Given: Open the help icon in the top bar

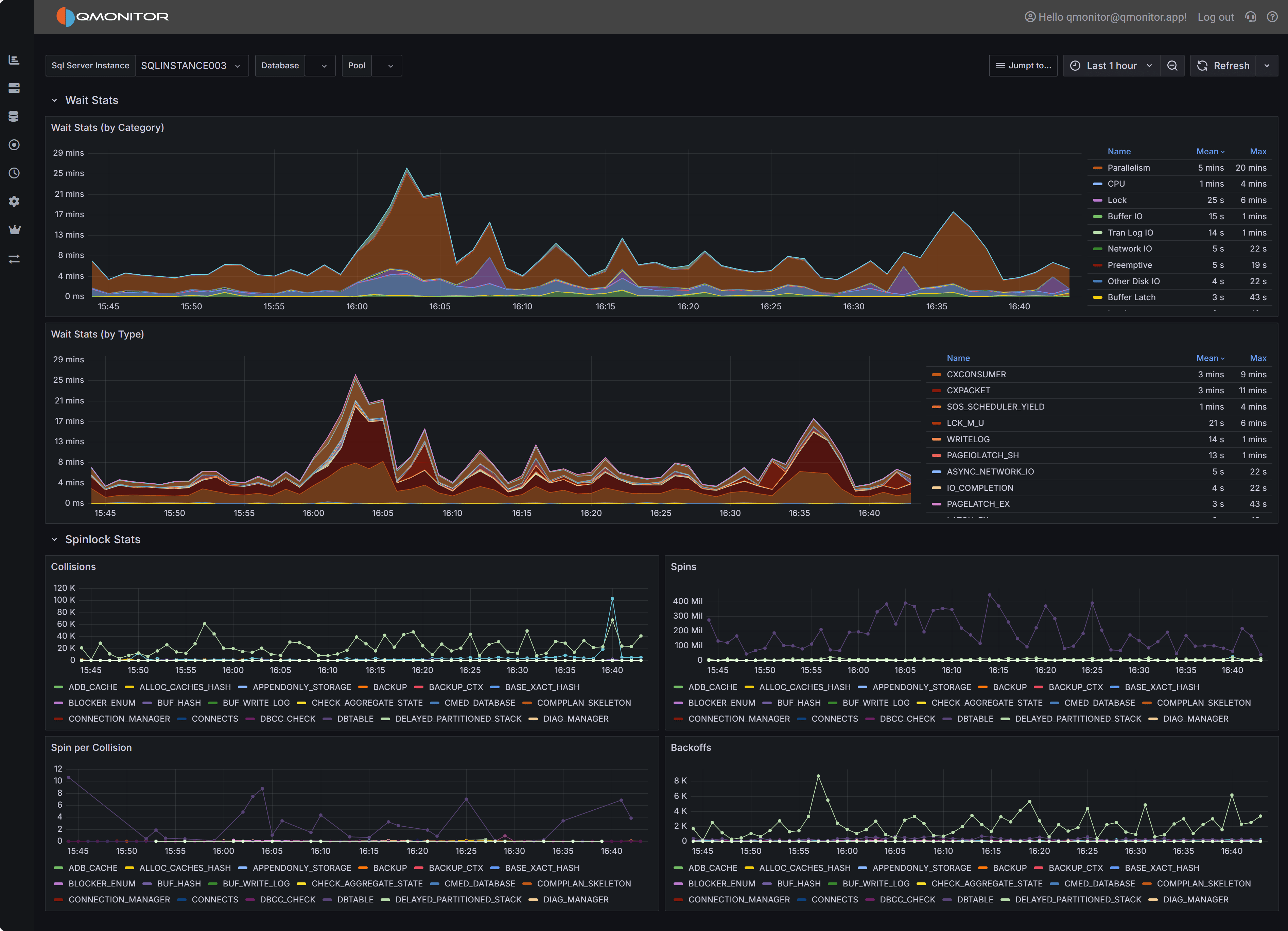Looking at the screenshot, I should 1272,17.
